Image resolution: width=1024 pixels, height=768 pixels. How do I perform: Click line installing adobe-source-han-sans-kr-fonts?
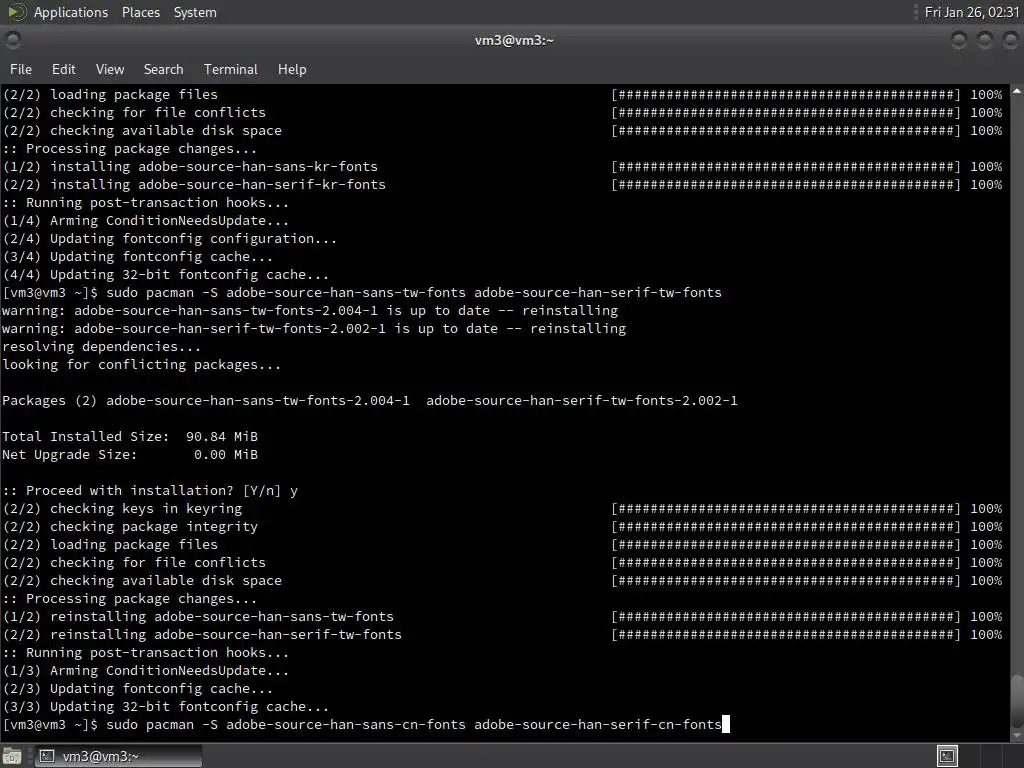tap(191, 167)
